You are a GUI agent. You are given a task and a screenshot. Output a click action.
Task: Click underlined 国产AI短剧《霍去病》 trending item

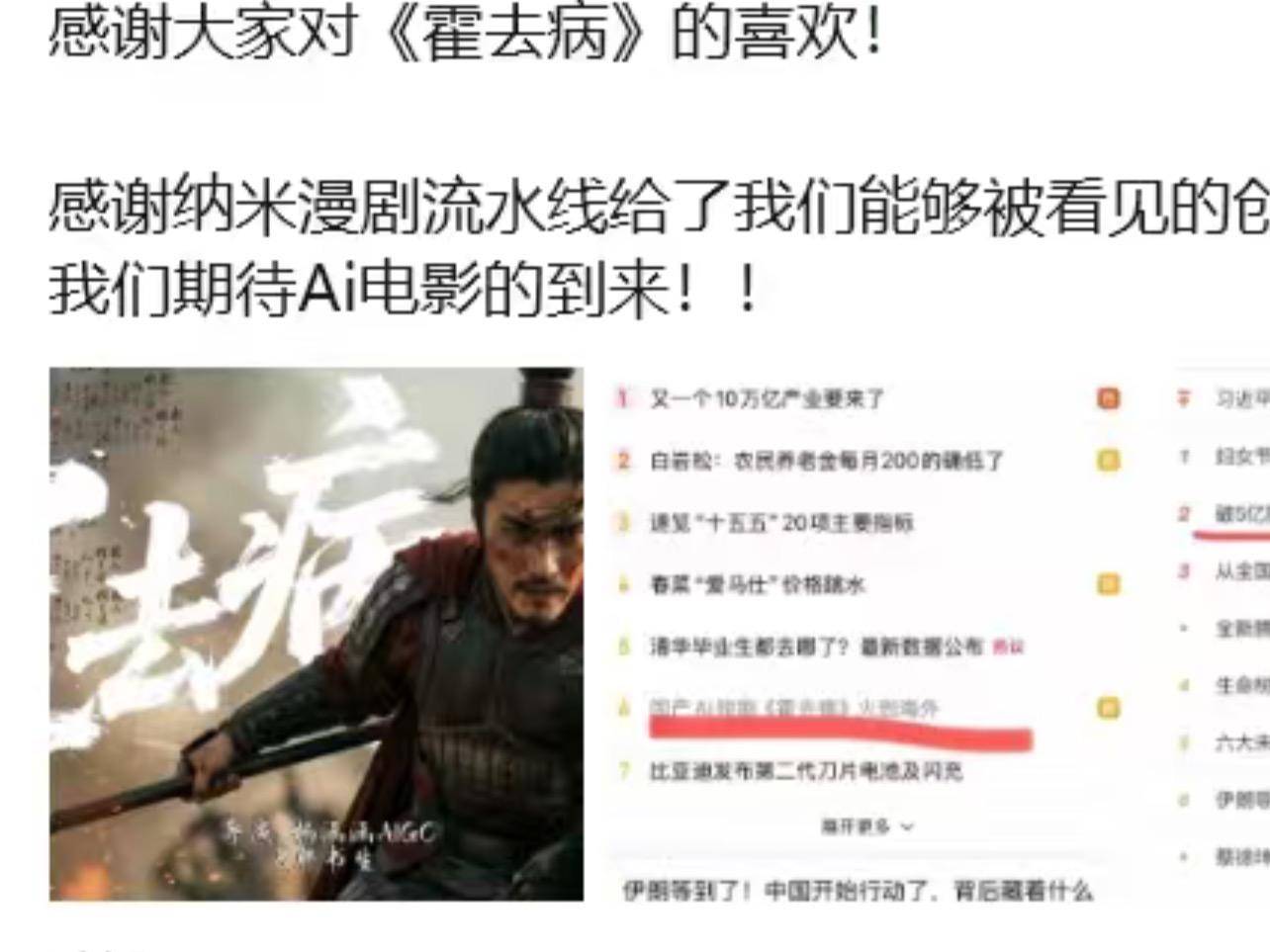[x=794, y=708]
